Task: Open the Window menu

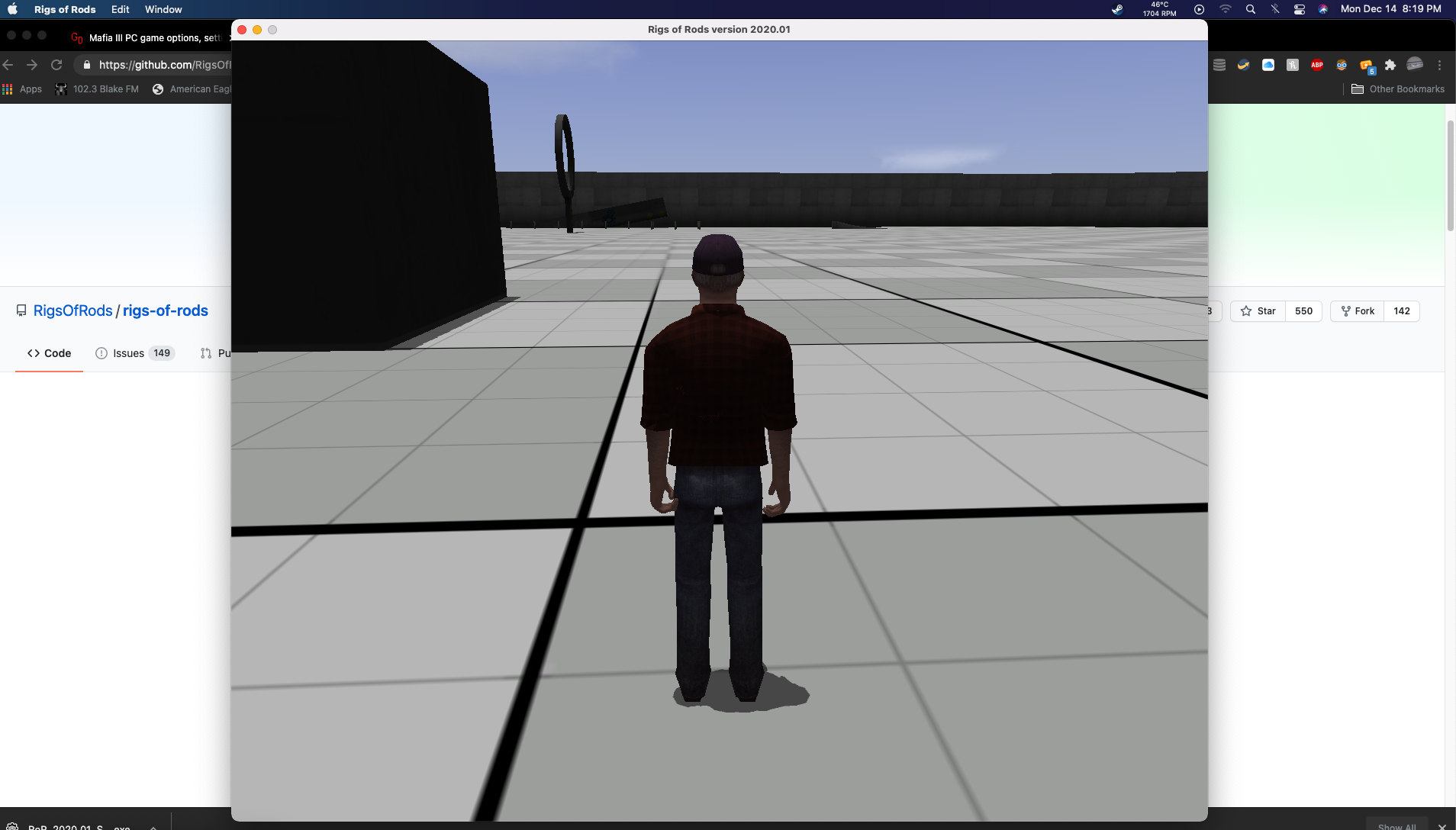Action: [x=163, y=9]
